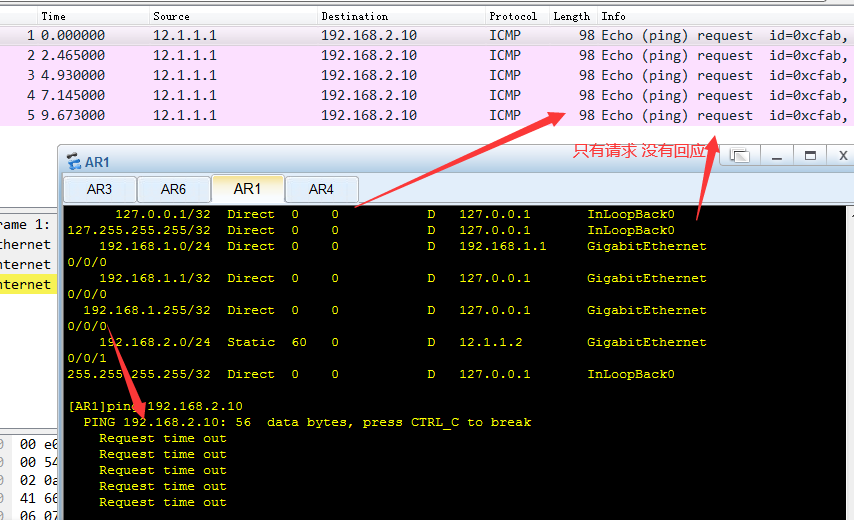Click Echo (ping) request info of packet 2
The height and width of the screenshot is (520, 854).
(677, 56)
